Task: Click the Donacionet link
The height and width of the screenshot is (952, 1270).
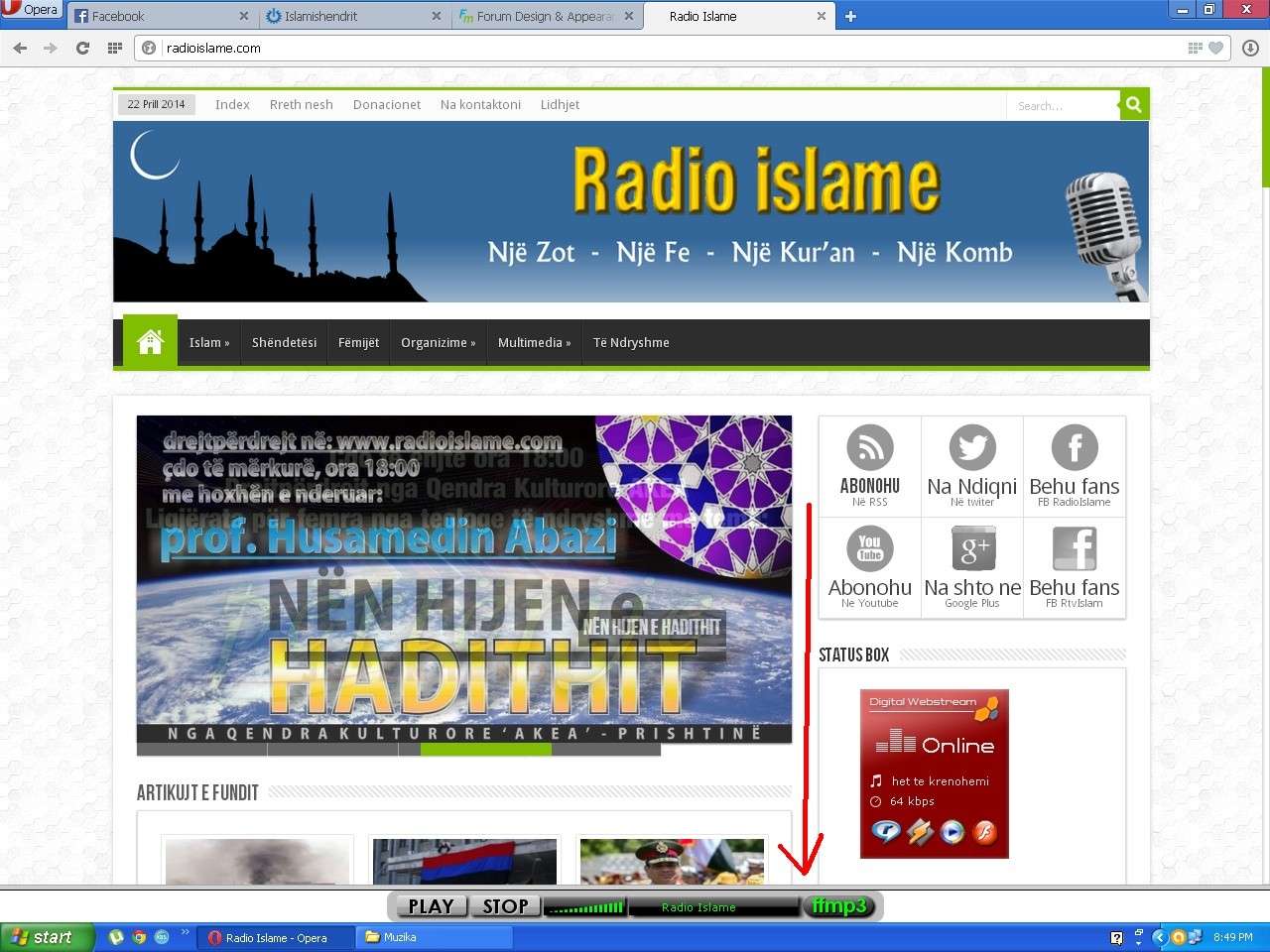Action: click(387, 104)
